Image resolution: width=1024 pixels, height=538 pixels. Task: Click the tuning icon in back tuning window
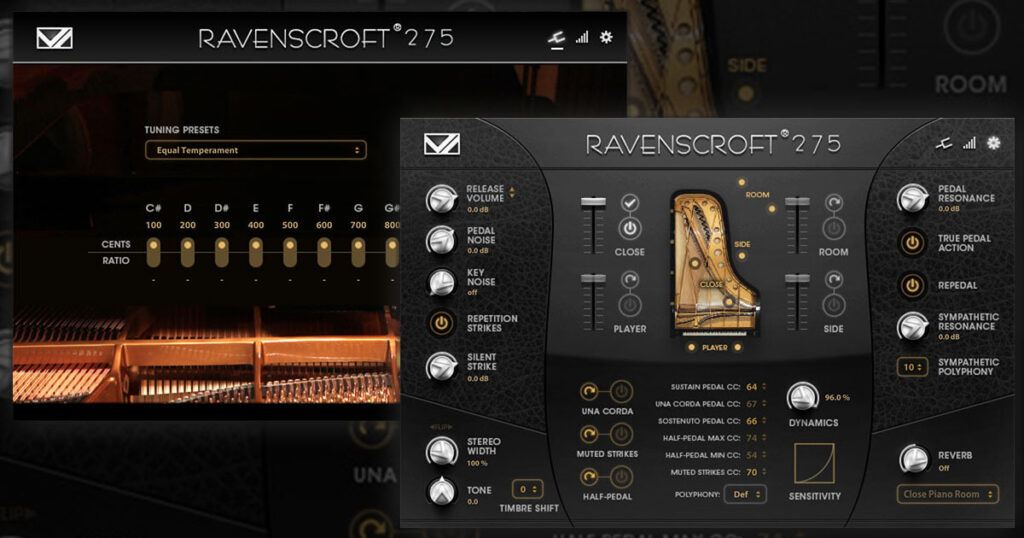556,39
